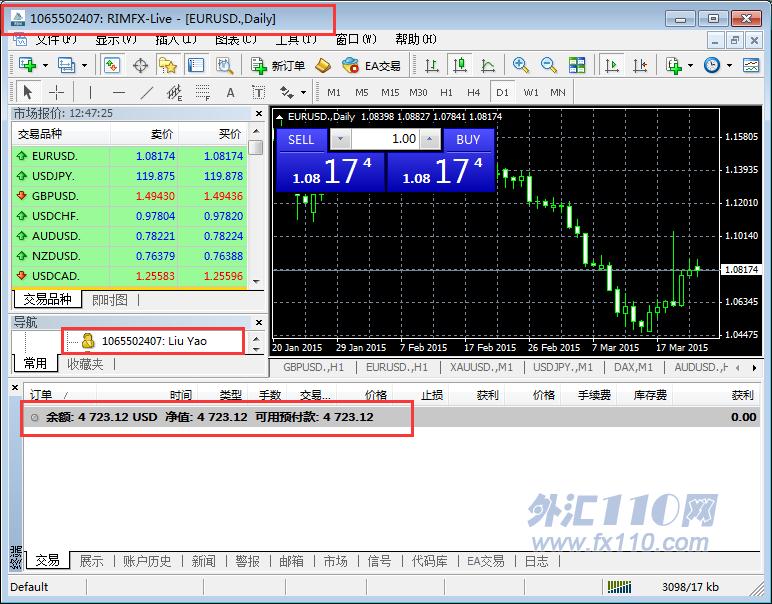
Task: Expand the arrow beside New Chart icon
Action: (x=45, y=65)
